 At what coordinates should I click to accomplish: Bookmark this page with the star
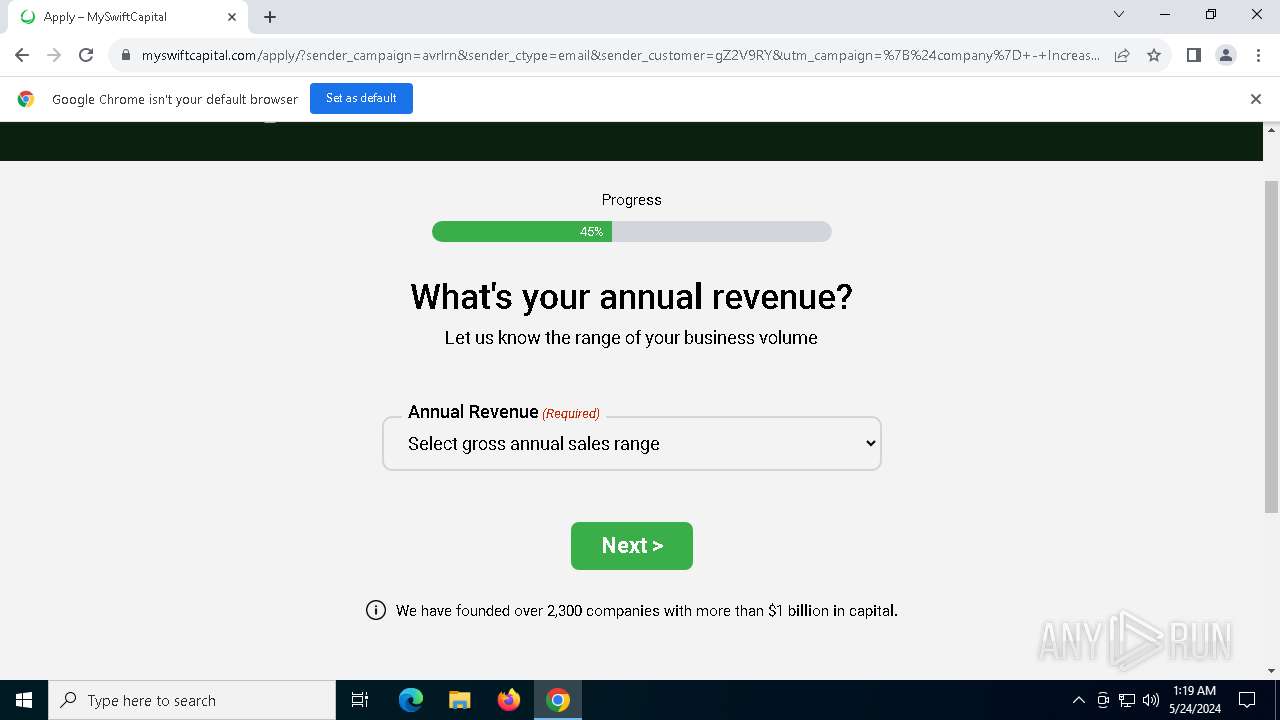pyautogui.click(x=1154, y=55)
